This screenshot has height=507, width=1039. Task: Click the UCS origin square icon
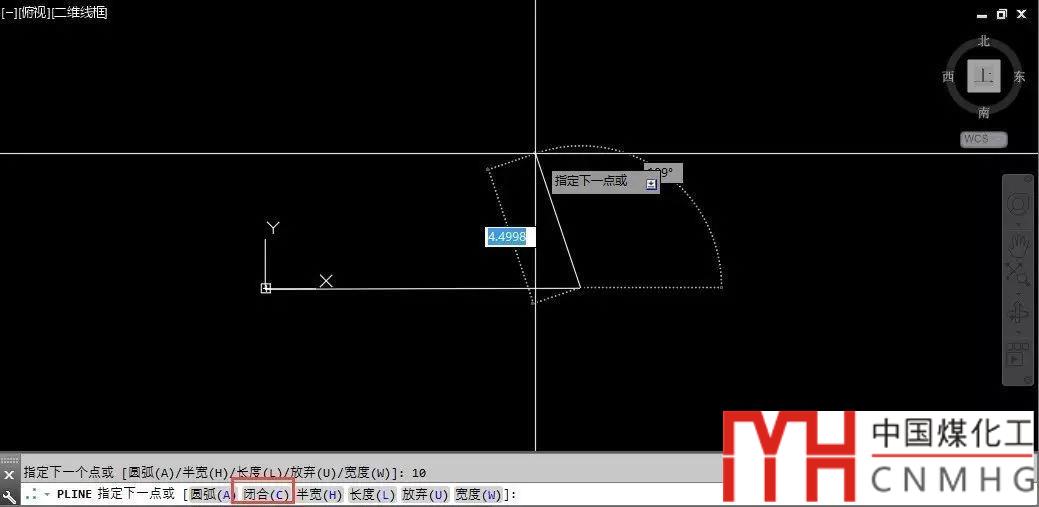pyautogui.click(x=266, y=288)
